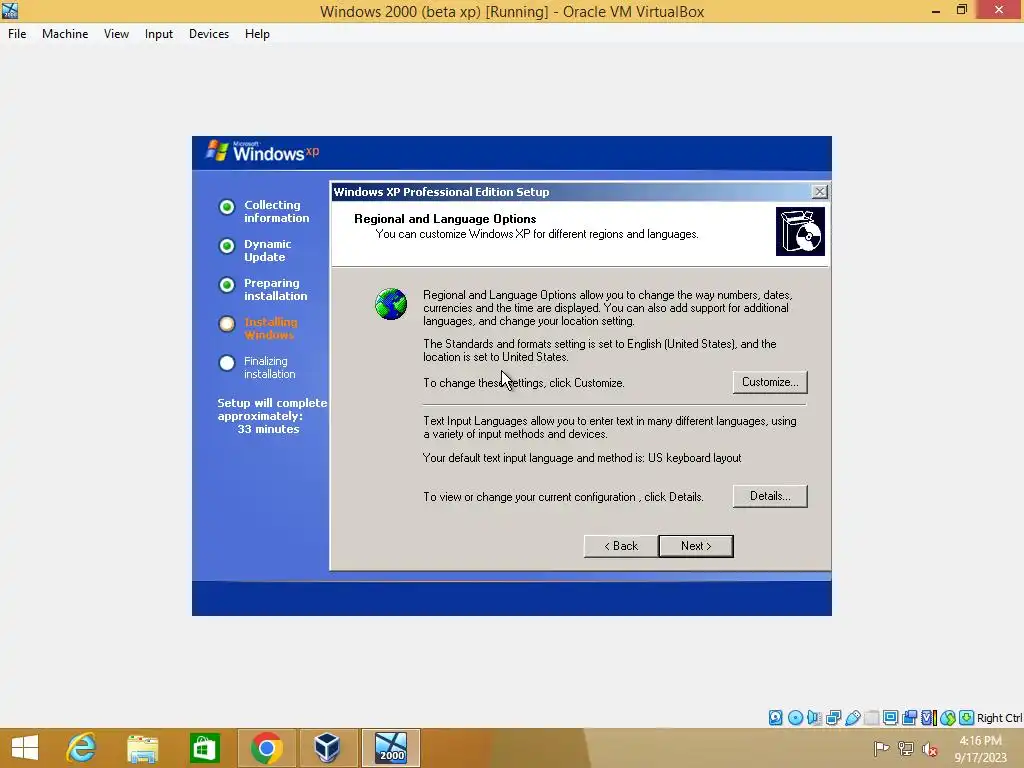Click the mouse integration indicator icon
This screenshot has width=1024, height=768.
coord(948,718)
